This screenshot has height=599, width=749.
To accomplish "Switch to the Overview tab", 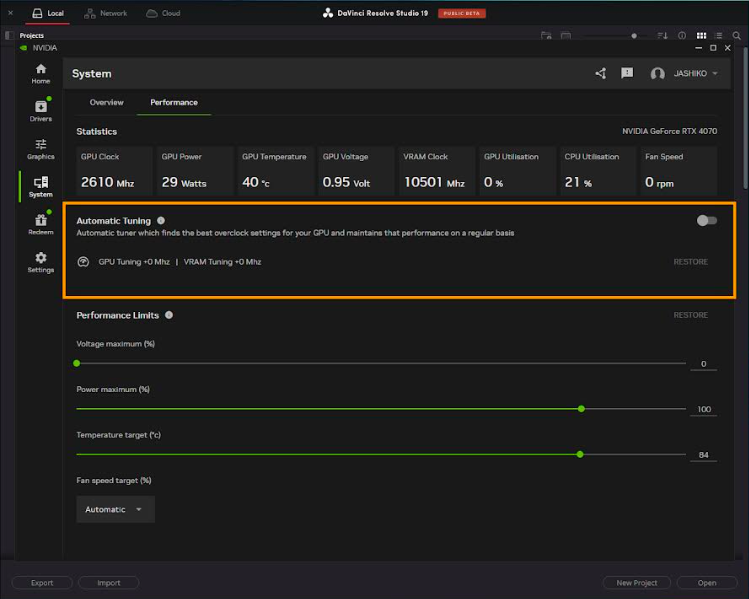I will pyautogui.click(x=107, y=102).
